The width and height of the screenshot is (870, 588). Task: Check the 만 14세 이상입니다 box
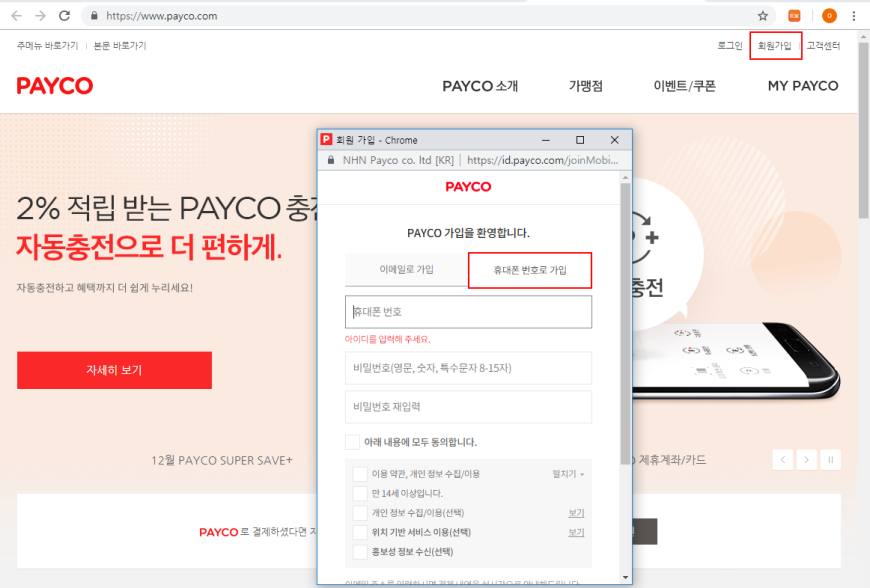coord(360,493)
